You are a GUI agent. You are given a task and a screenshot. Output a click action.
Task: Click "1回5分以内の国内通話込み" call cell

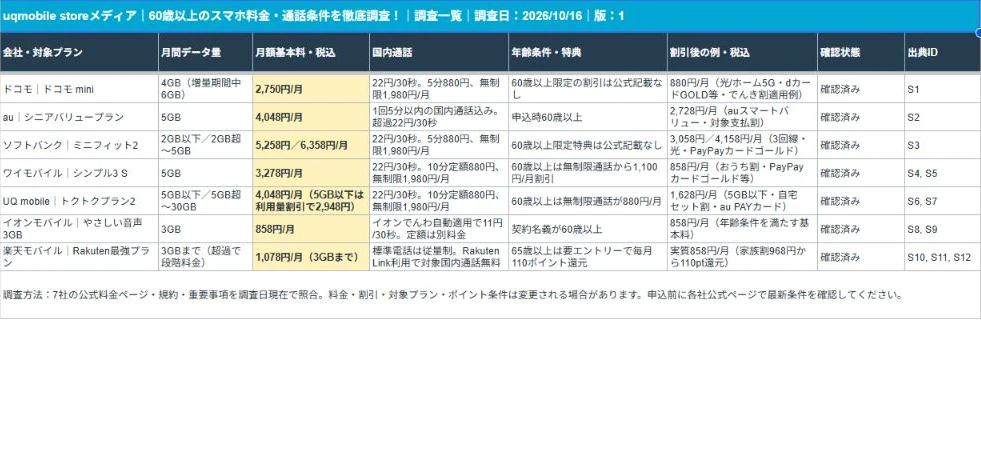[439, 117]
